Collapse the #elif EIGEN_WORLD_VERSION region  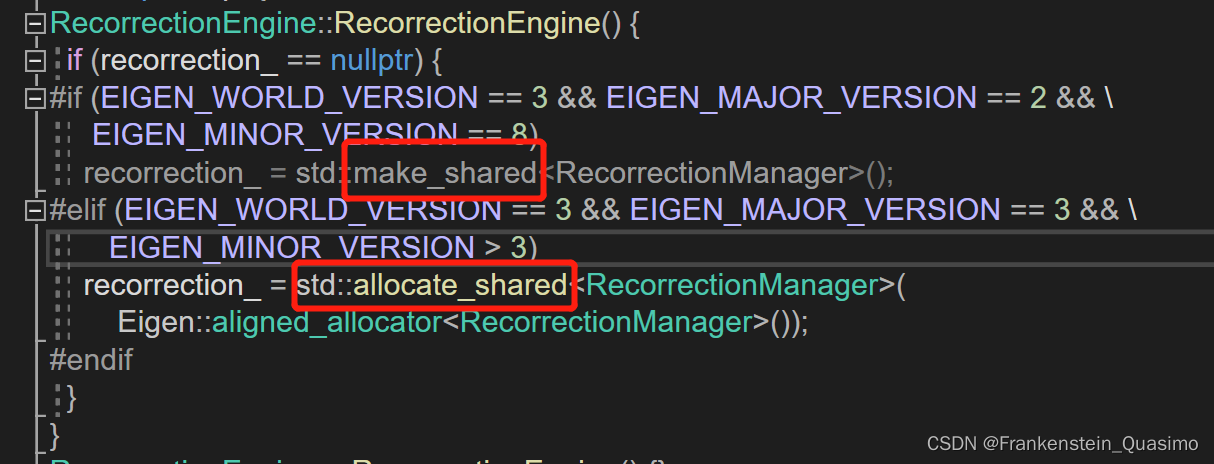pos(36,210)
